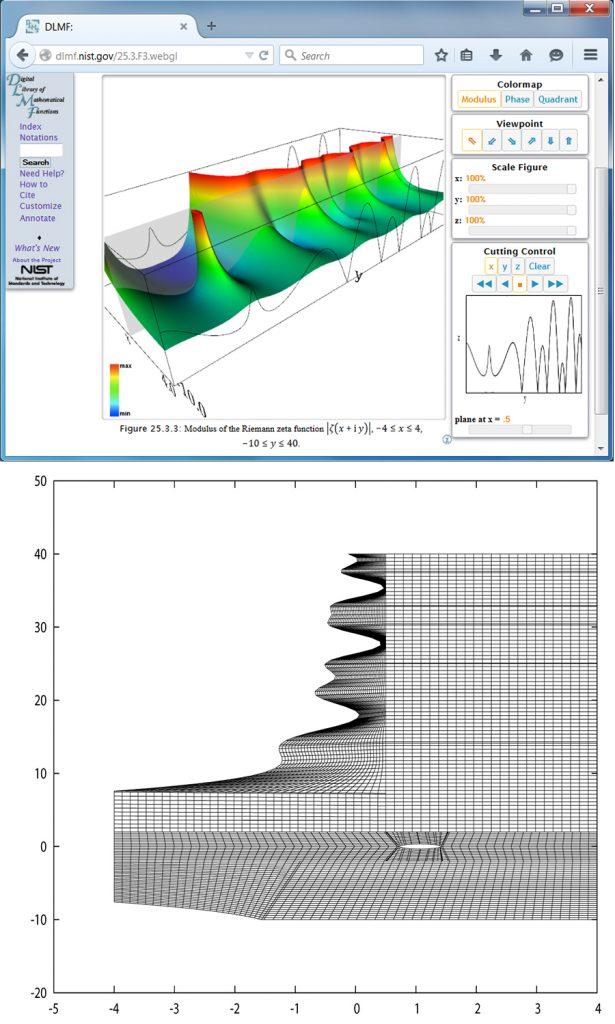
Task: Select the DLMF browser tab
Action: click(100, 25)
